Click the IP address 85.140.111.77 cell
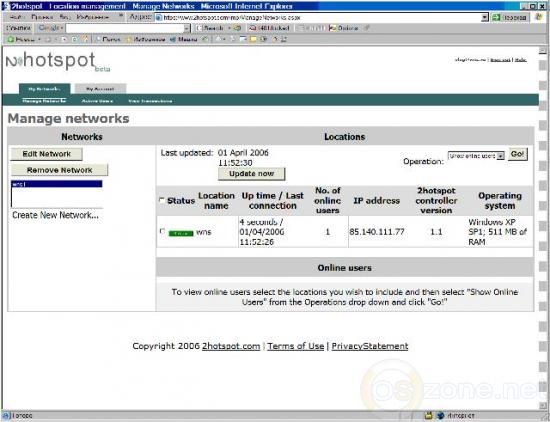The height and width of the screenshot is (422, 550). pos(377,232)
